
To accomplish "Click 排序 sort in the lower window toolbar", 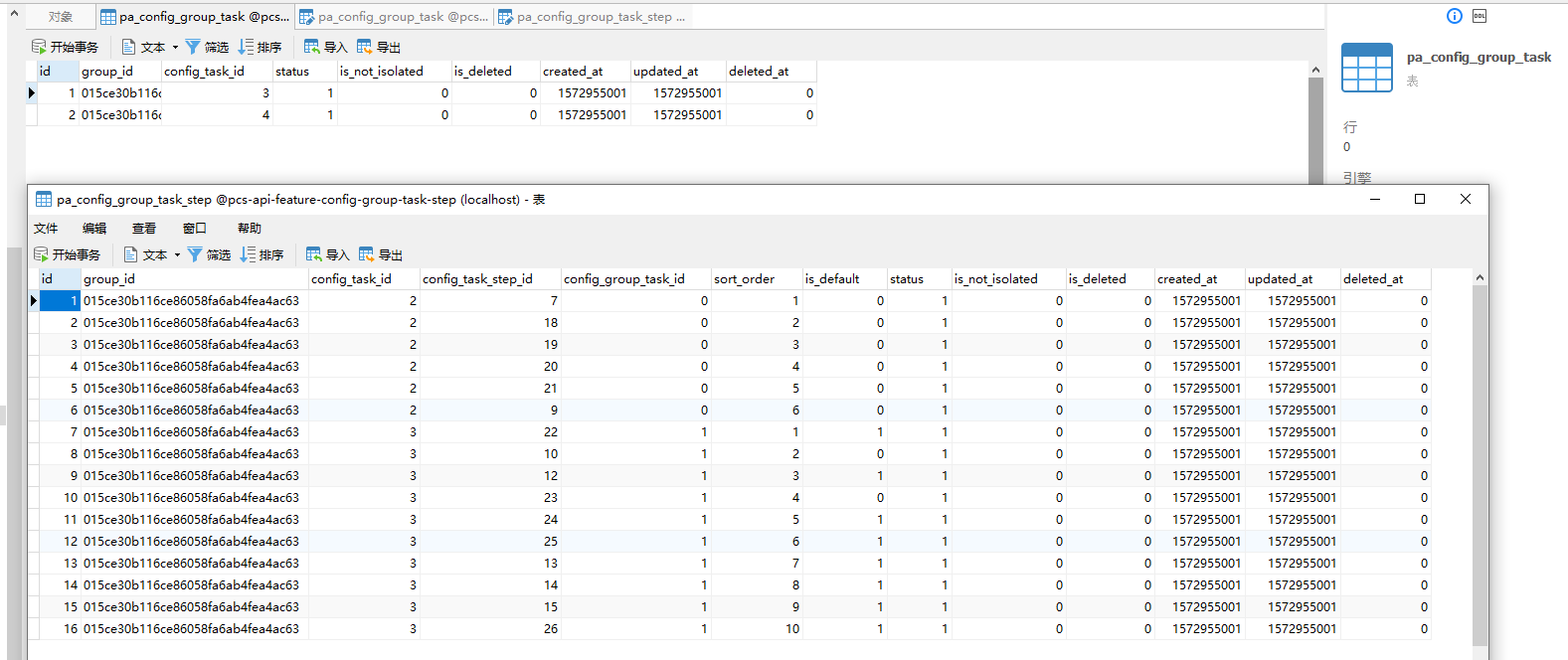I will 262,254.
